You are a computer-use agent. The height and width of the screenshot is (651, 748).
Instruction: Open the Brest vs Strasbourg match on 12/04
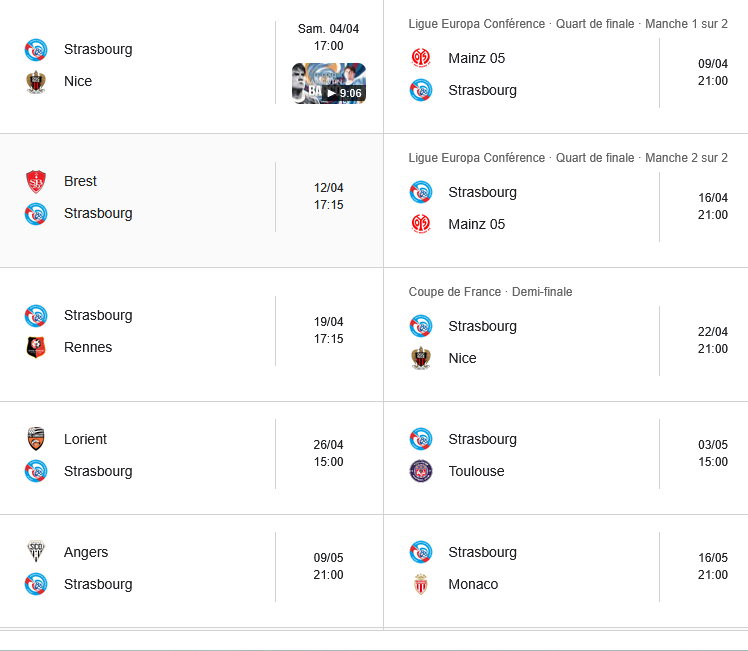pyautogui.click(x=190, y=197)
